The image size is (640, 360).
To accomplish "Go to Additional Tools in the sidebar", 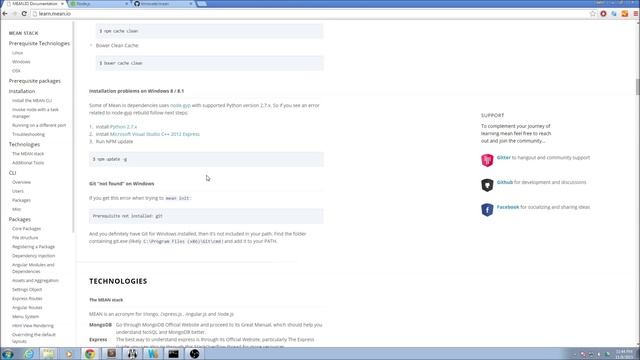I will click(x=28, y=163).
